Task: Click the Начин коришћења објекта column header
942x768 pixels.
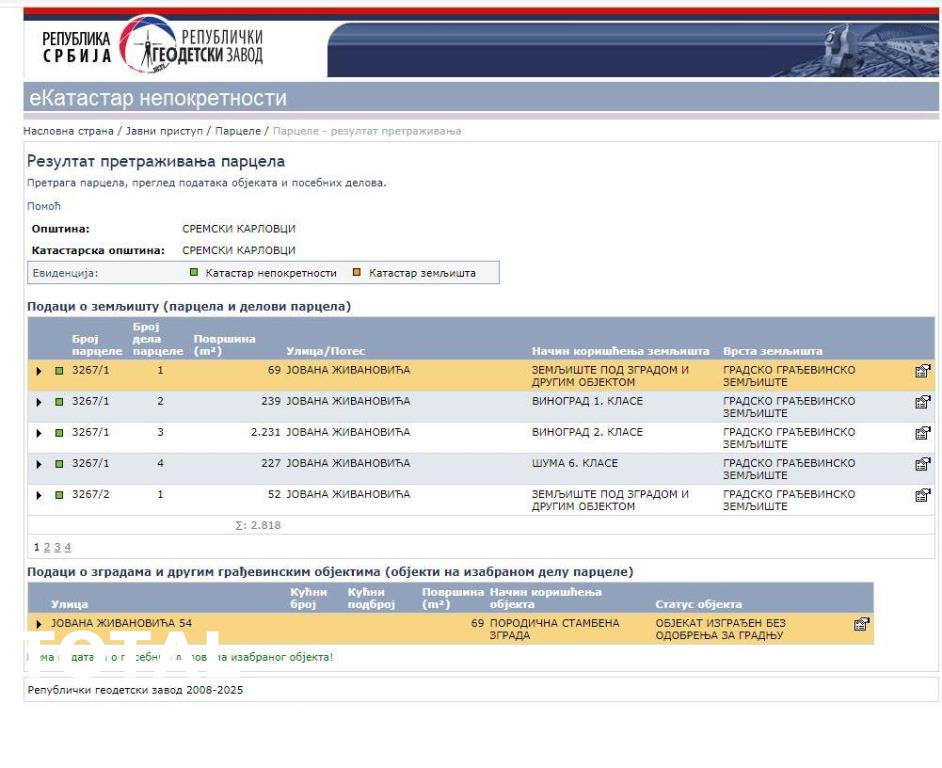Action: click(545, 599)
